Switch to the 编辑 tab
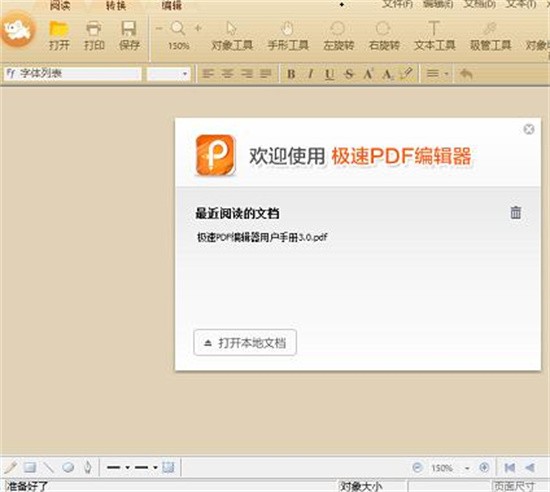The image size is (550, 492). click(x=172, y=5)
